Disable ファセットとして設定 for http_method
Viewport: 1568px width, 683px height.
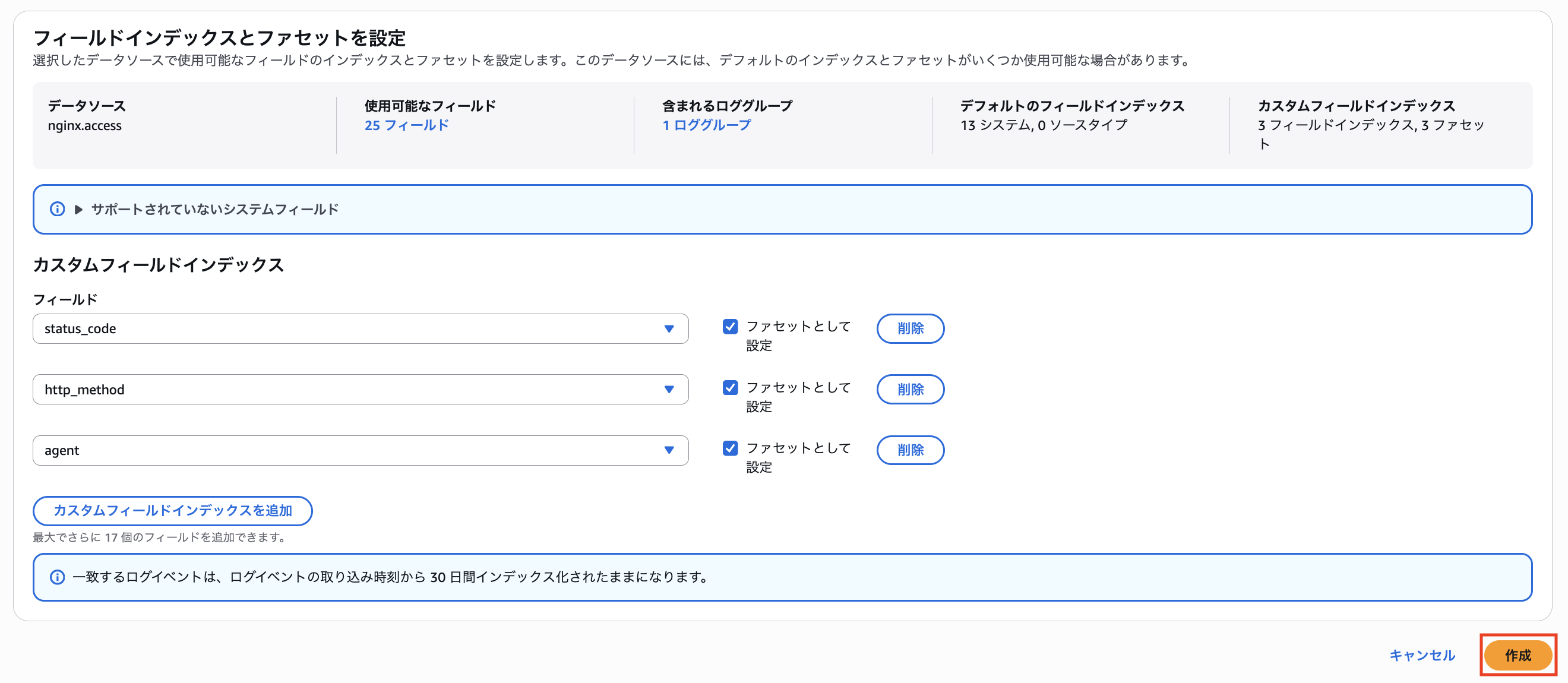730,388
